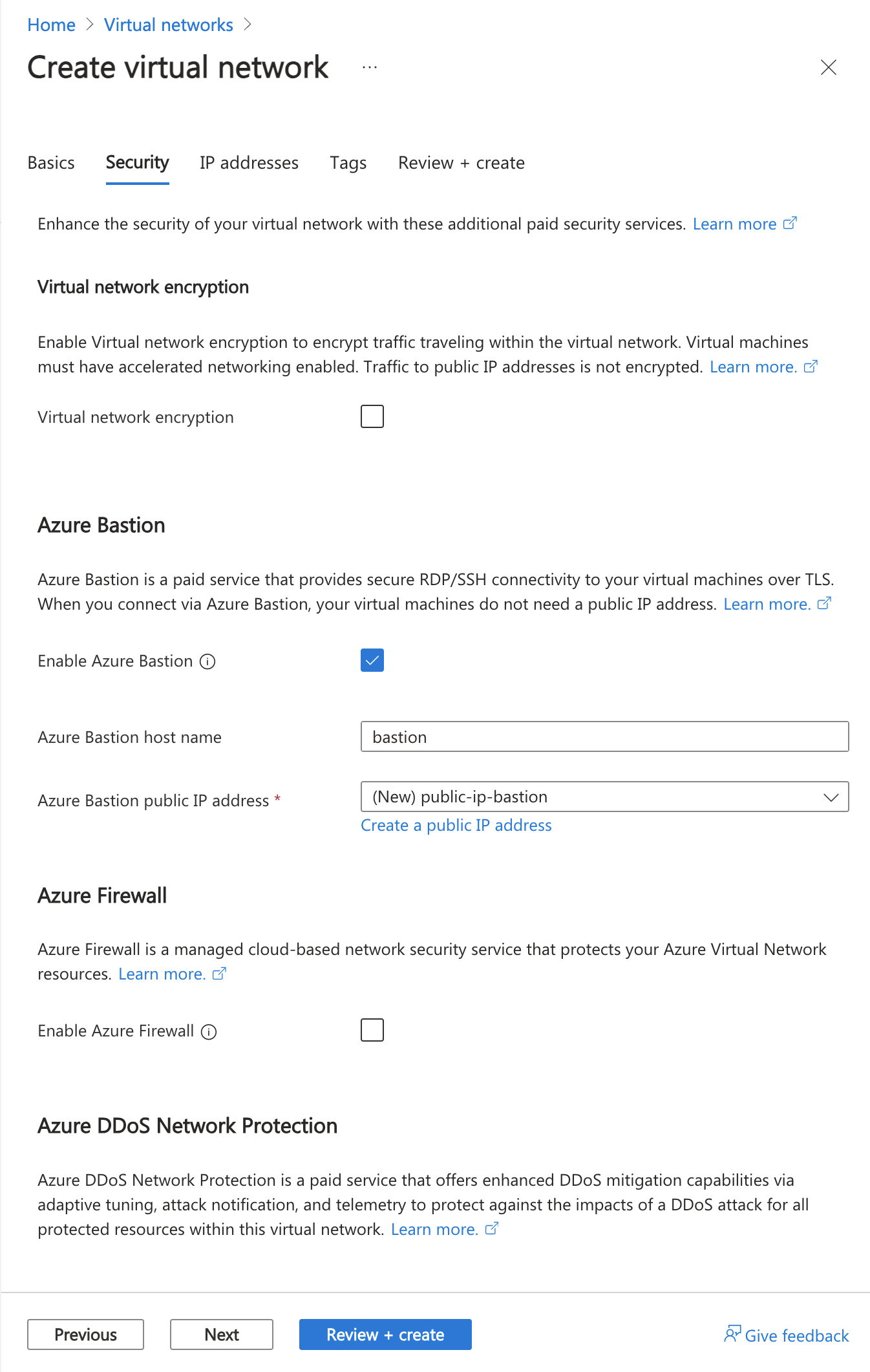The width and height of the screenshot is (870, 1372).
Task: Click external link icon after Azure Firewall Learn more
Action: (x=220, y=973)
